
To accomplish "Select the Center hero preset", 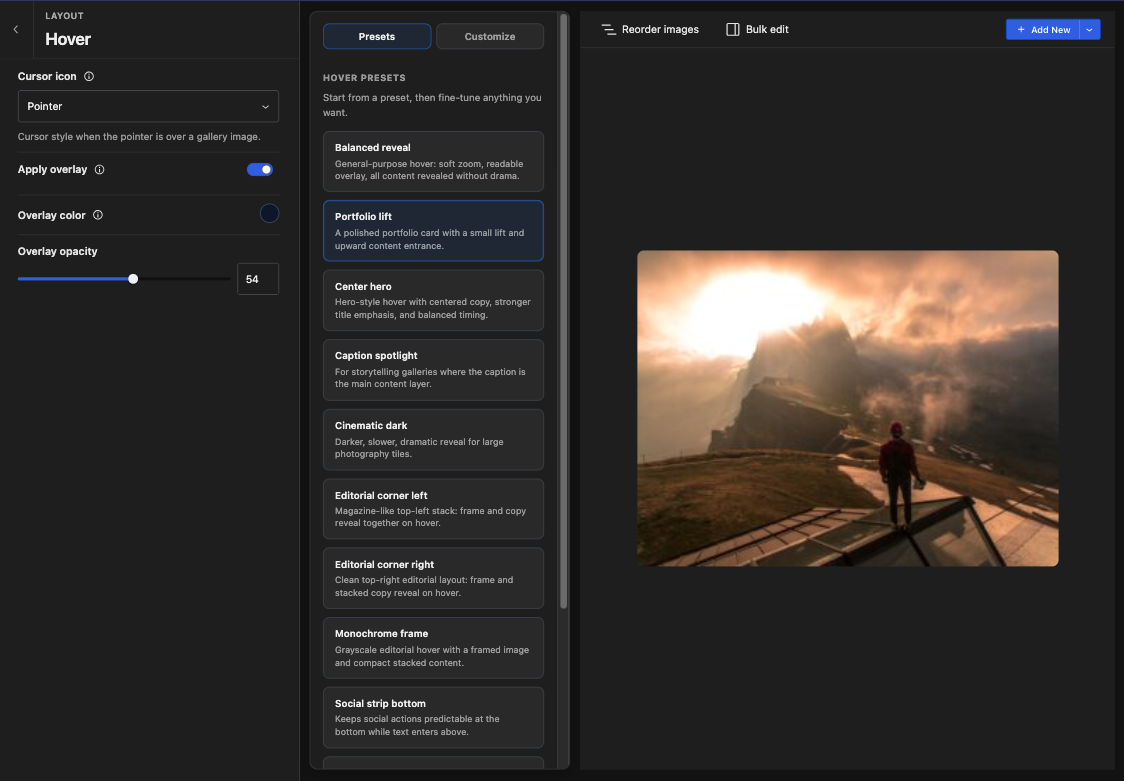I will click(x=433, y=300).
